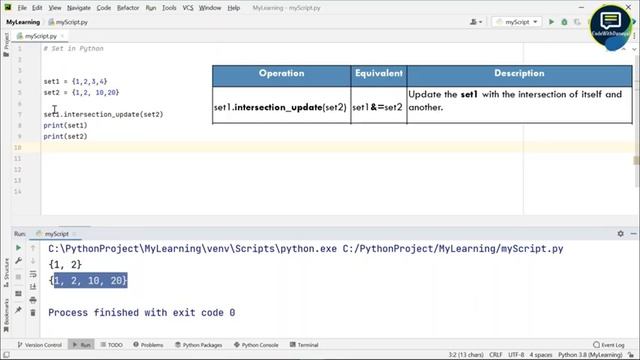640x360 pixels.
Task: Open the View menu
Action: click(x=55, y=8)
